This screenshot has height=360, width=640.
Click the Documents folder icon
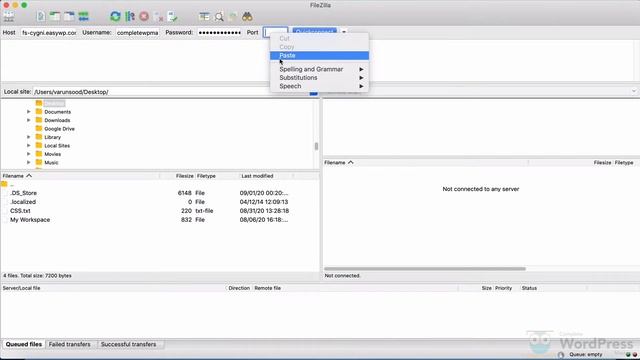pyautogui.click(x=39, y=111)
